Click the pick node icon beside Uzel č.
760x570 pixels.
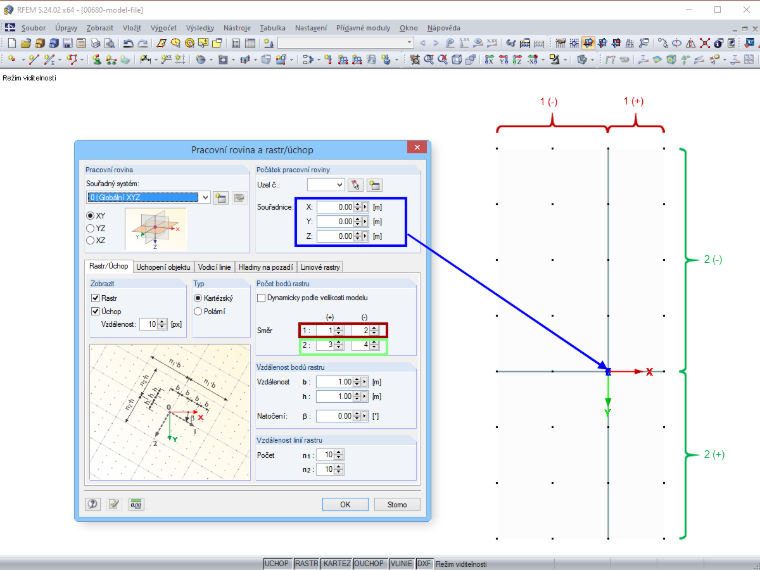355,185
